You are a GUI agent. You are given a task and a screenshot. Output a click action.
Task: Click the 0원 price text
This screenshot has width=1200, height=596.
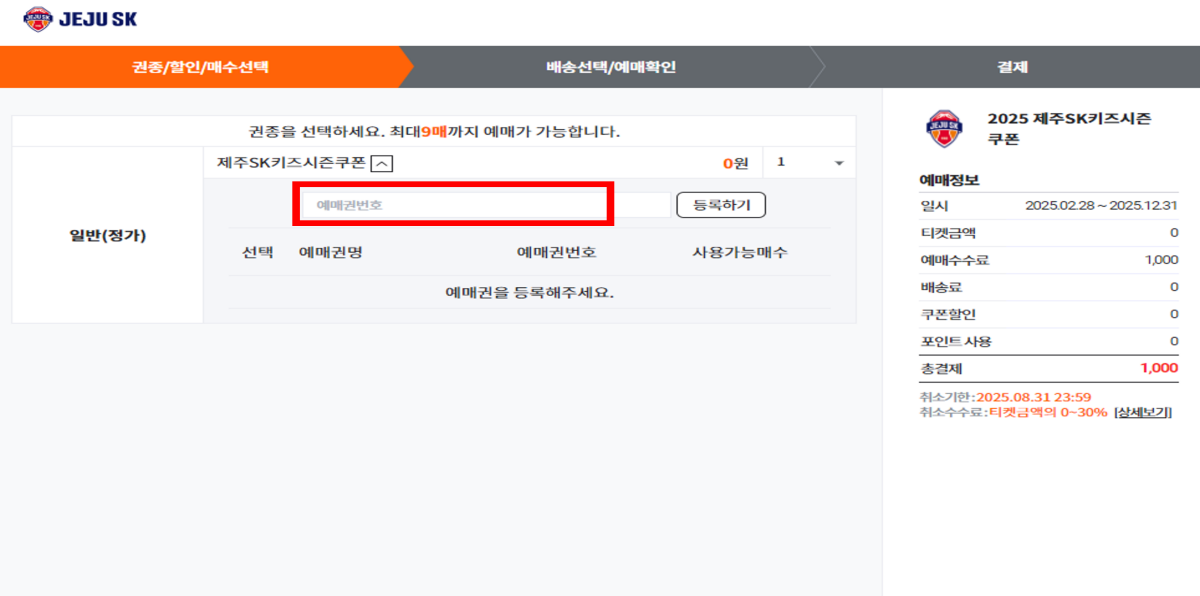pos(735,163)
